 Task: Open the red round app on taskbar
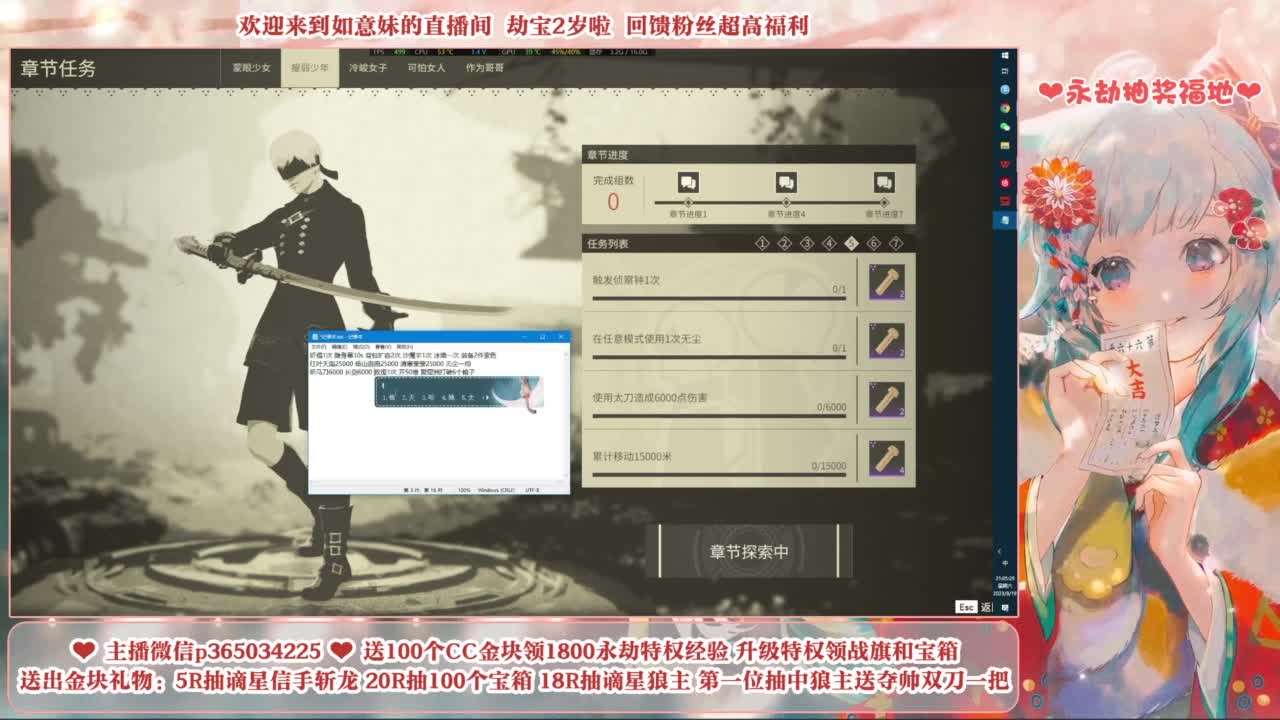coord(1005,182)
